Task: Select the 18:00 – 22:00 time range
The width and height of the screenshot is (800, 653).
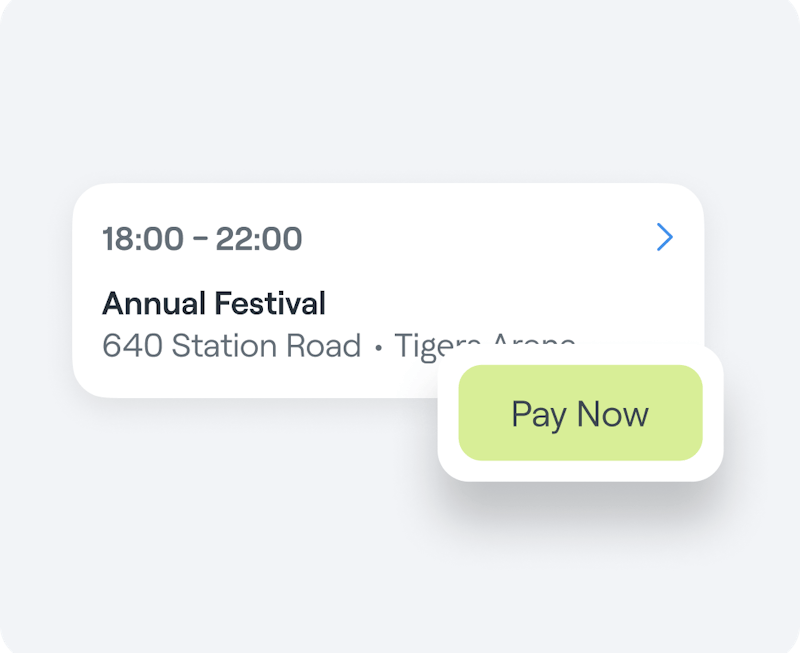Action: point(202,239)
